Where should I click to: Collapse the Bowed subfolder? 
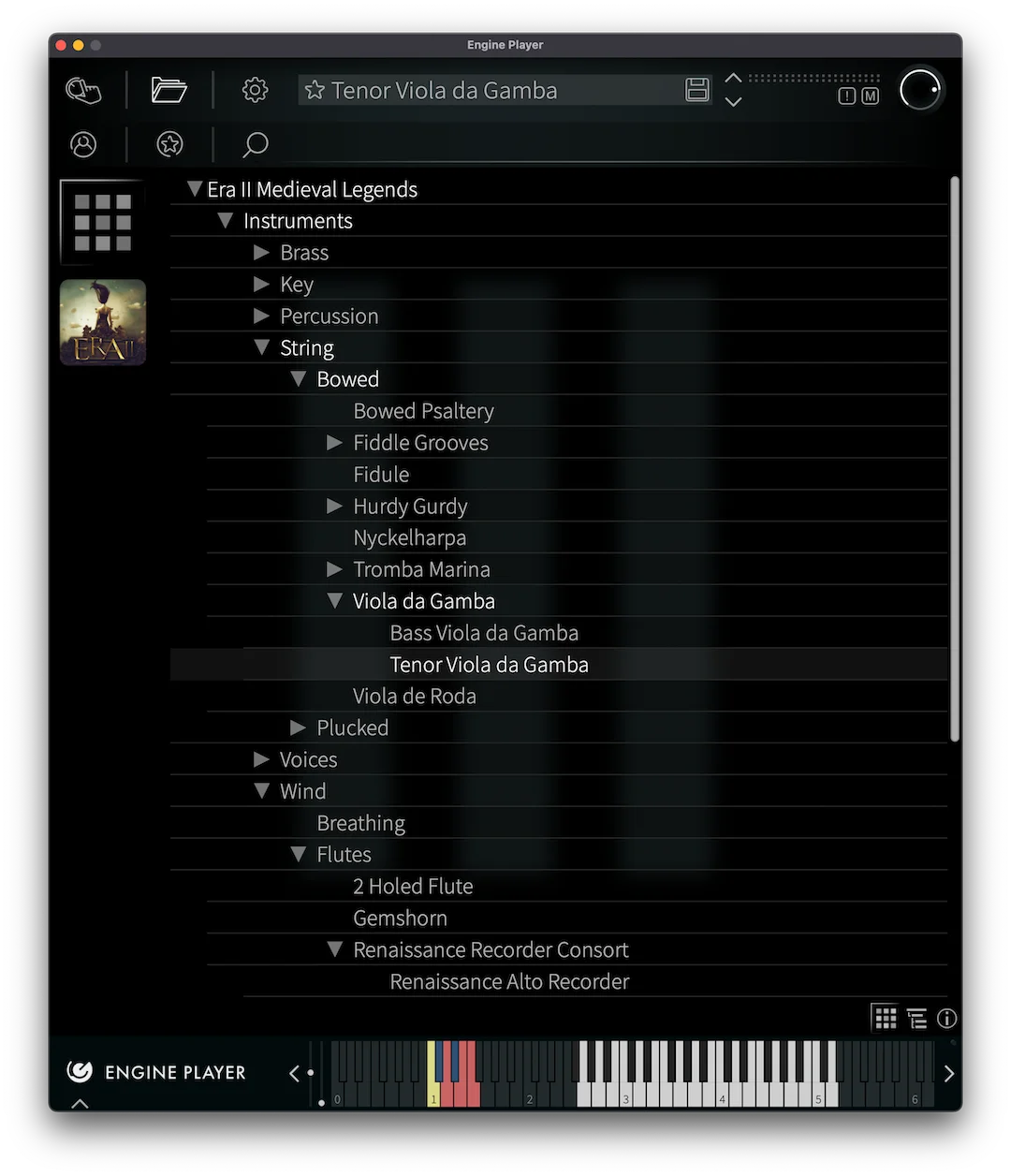pyautogui.click(x=298, y=379)
